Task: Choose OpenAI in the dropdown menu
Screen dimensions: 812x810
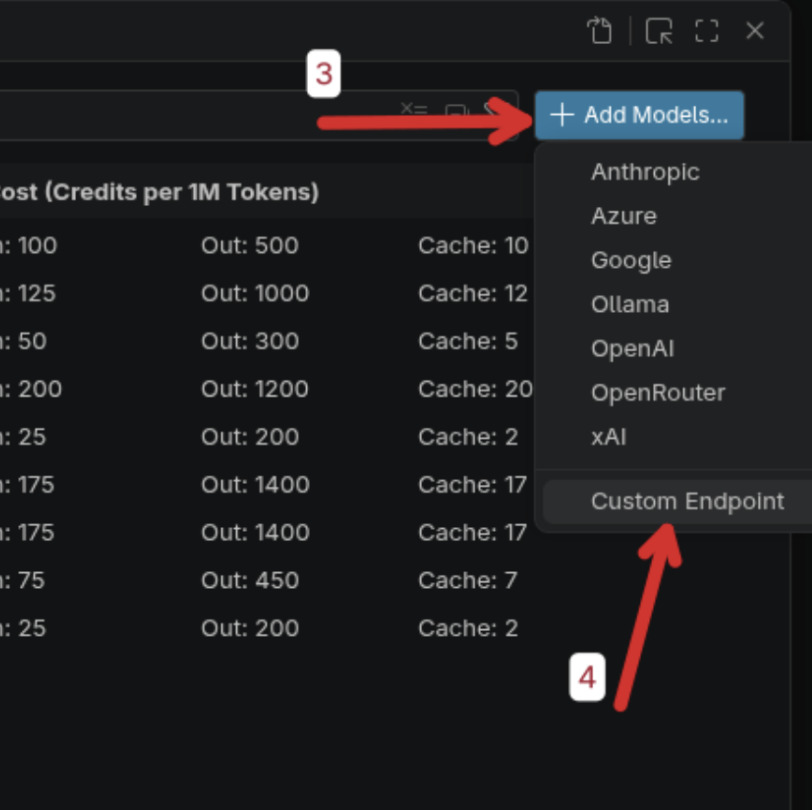Action: click(x=632, y=349)
